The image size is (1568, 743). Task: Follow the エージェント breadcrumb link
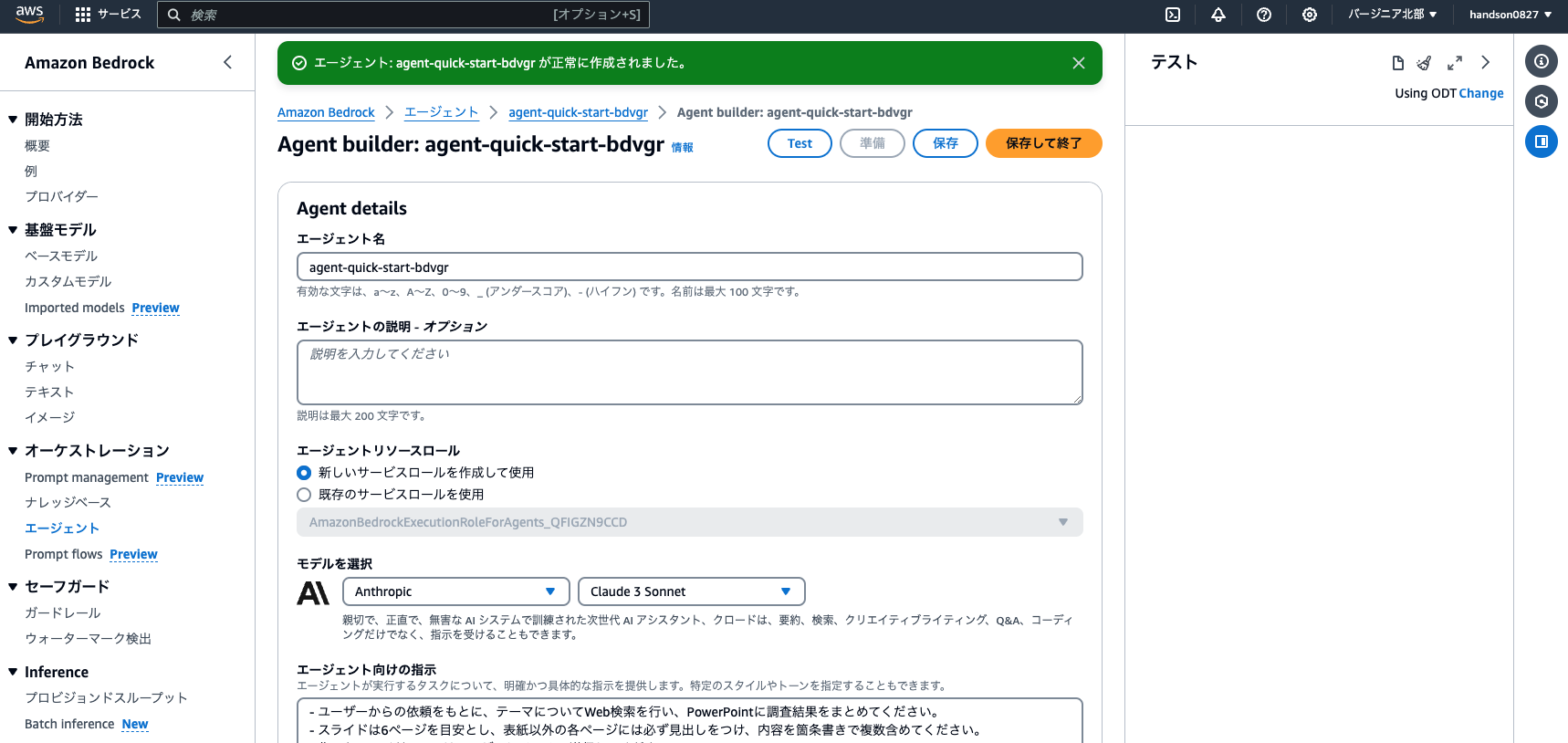pyautogui.click(x=442, y=112)
